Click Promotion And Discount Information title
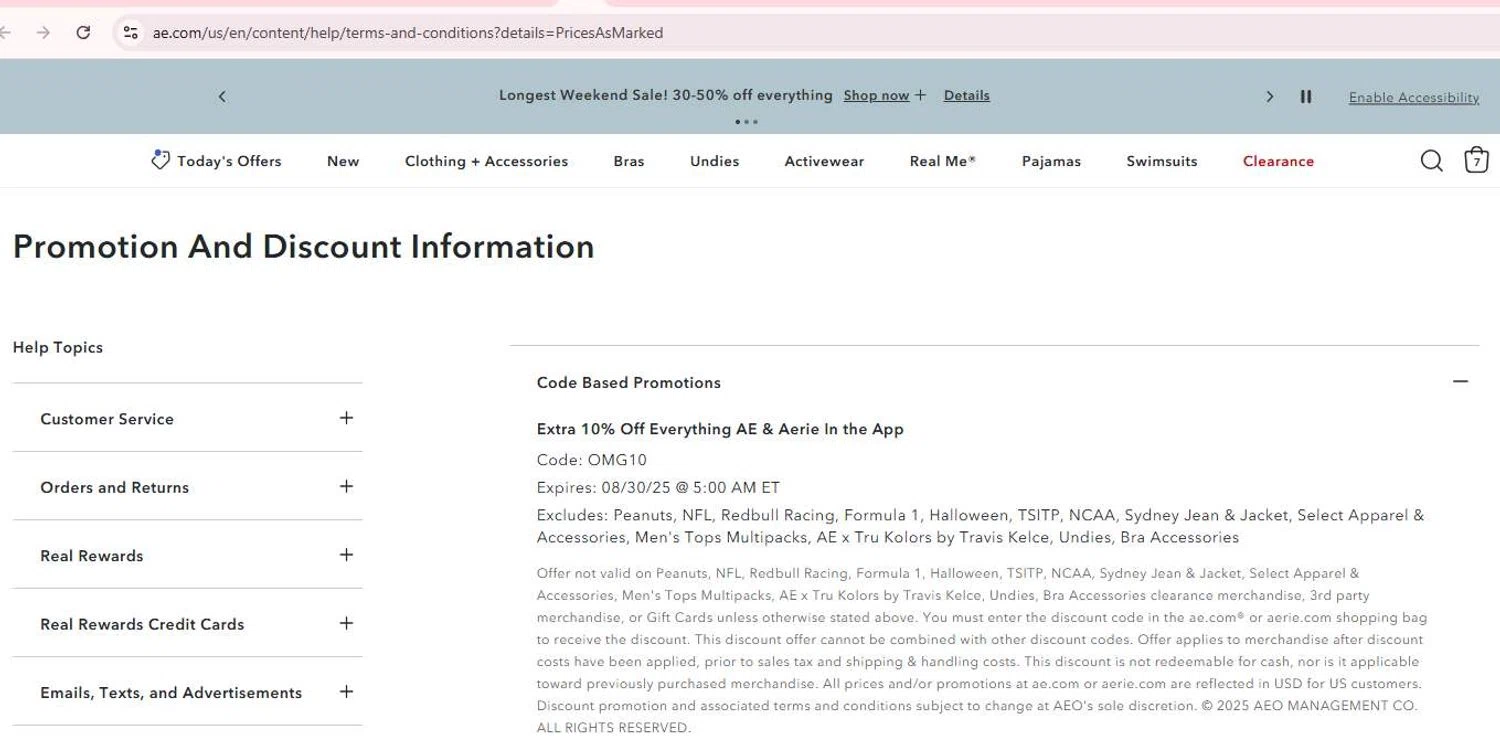The image size is (1500, 745). 304,246
